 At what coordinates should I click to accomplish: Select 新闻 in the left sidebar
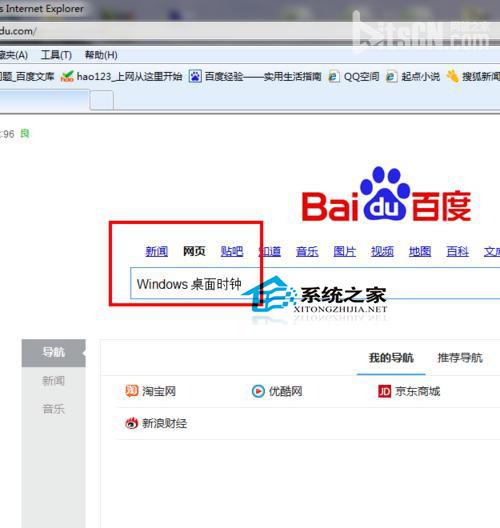(x=54, y=381)
